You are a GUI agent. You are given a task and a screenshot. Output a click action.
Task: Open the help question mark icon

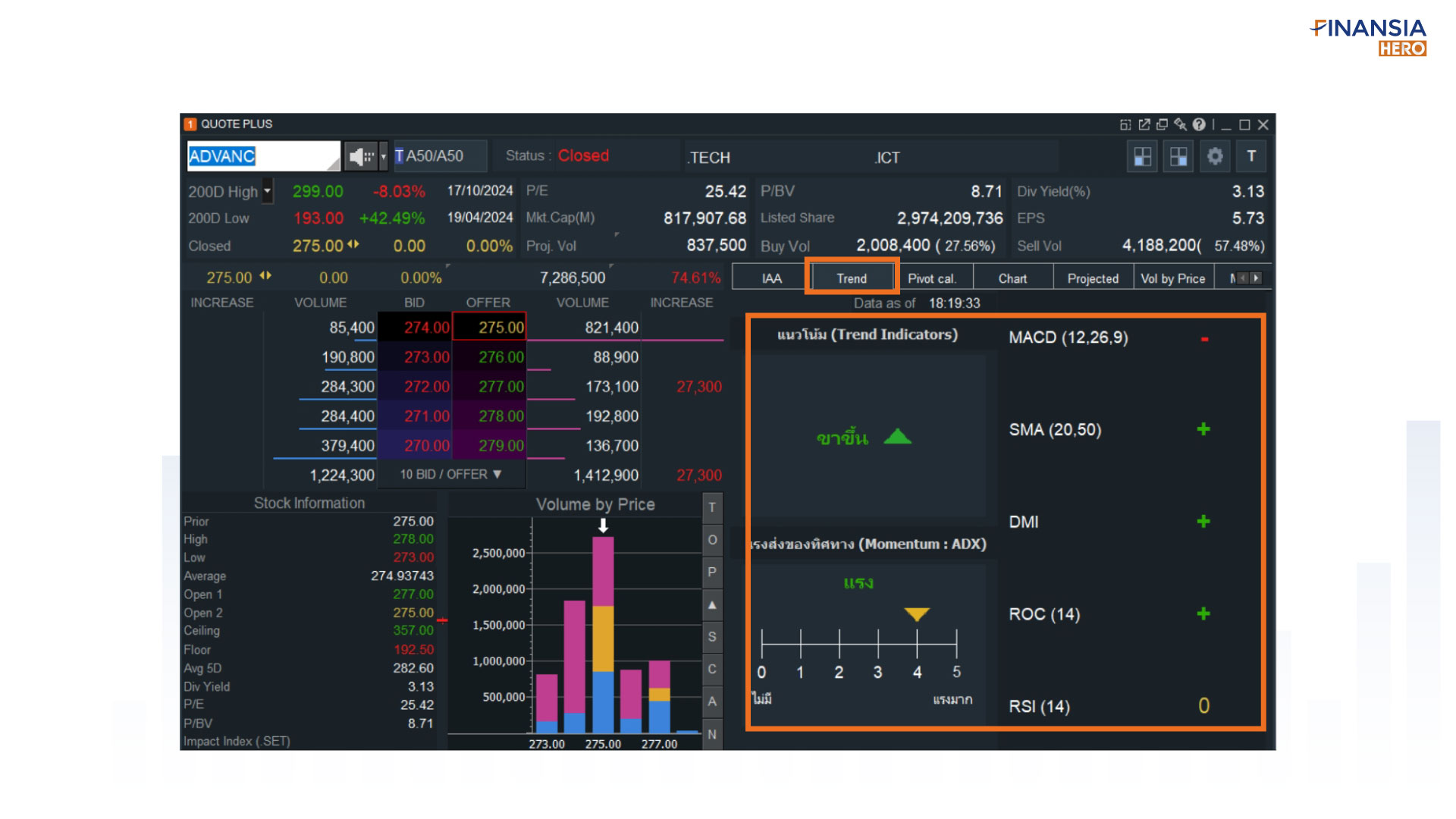point(1199,124)
